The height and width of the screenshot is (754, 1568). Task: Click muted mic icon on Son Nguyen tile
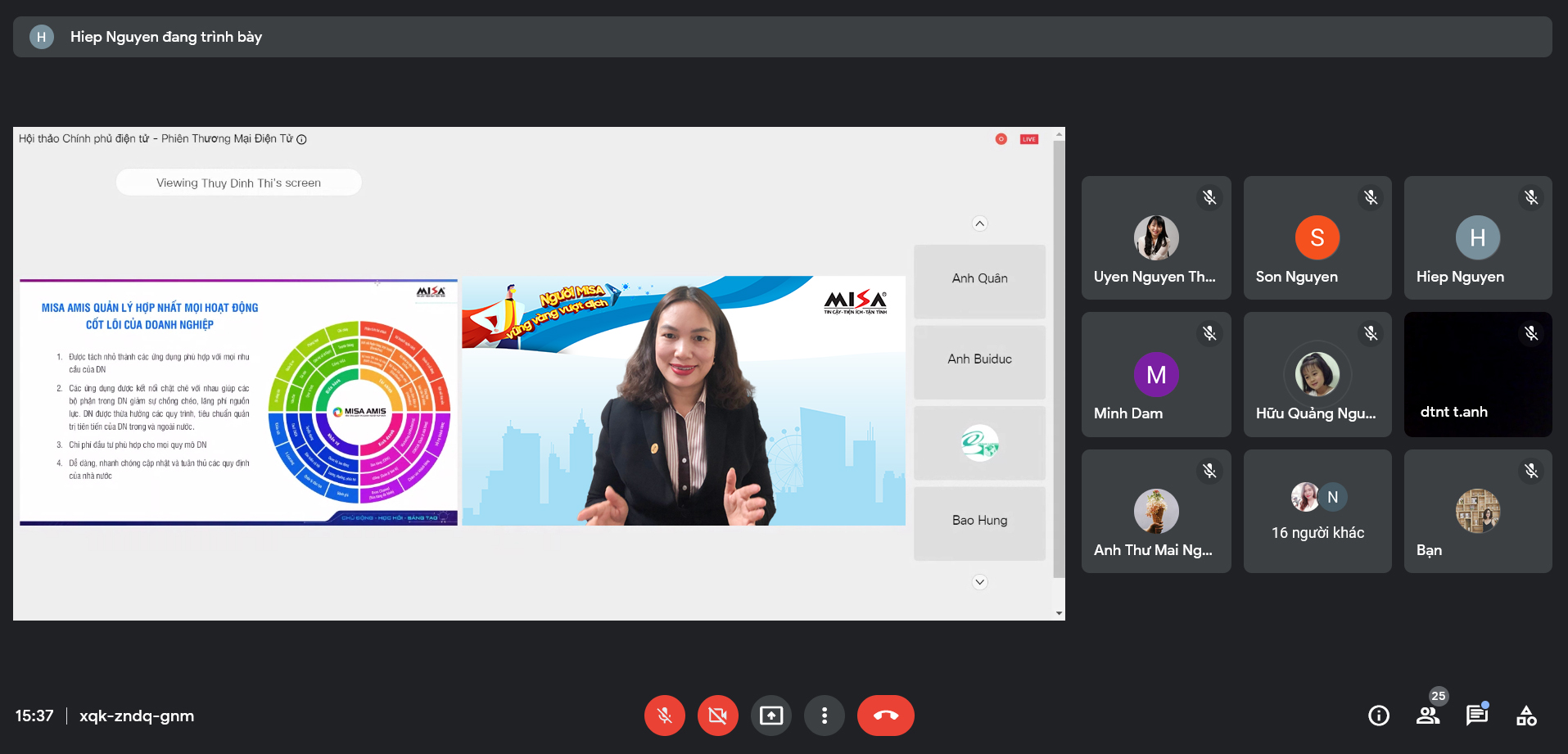pyautogui.click(x=1371, y=197)
